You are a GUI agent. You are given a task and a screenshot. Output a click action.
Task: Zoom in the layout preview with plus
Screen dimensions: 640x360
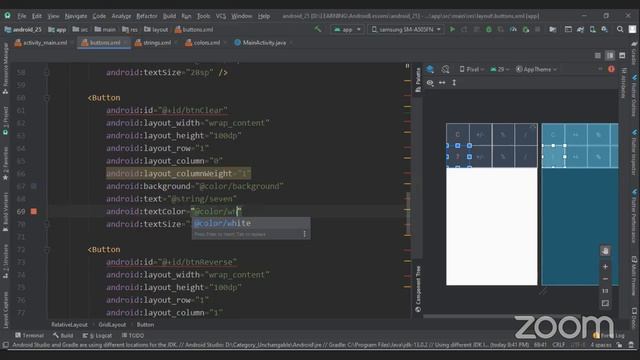click(x=605, y=267)
